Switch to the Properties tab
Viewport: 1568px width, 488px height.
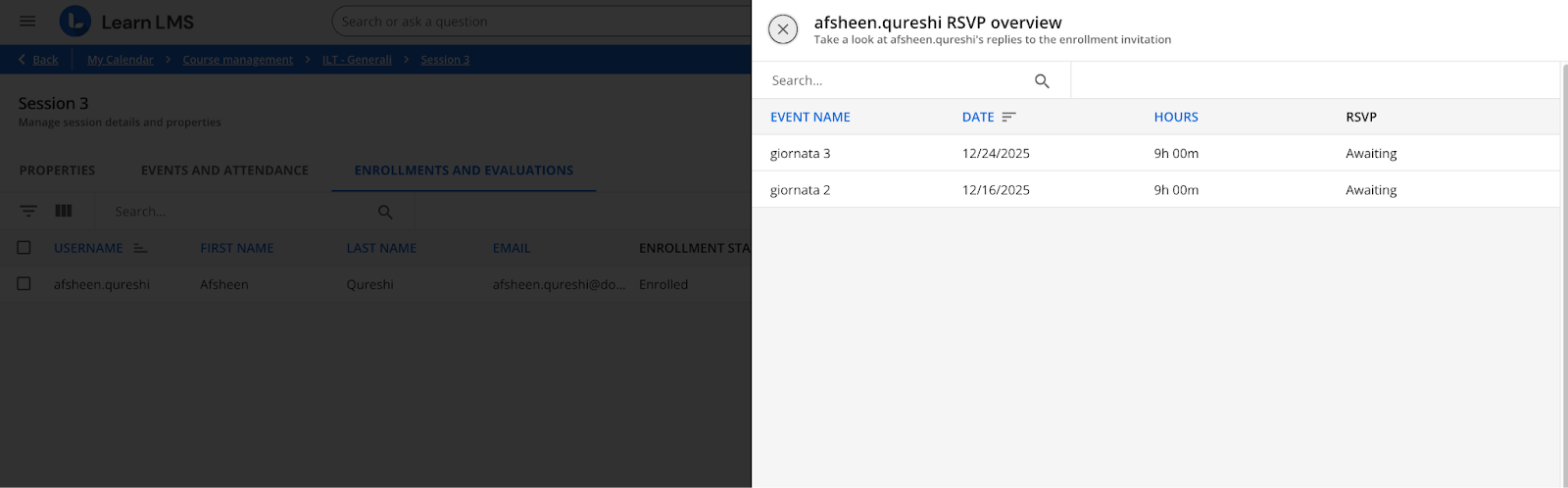point(57,171)
